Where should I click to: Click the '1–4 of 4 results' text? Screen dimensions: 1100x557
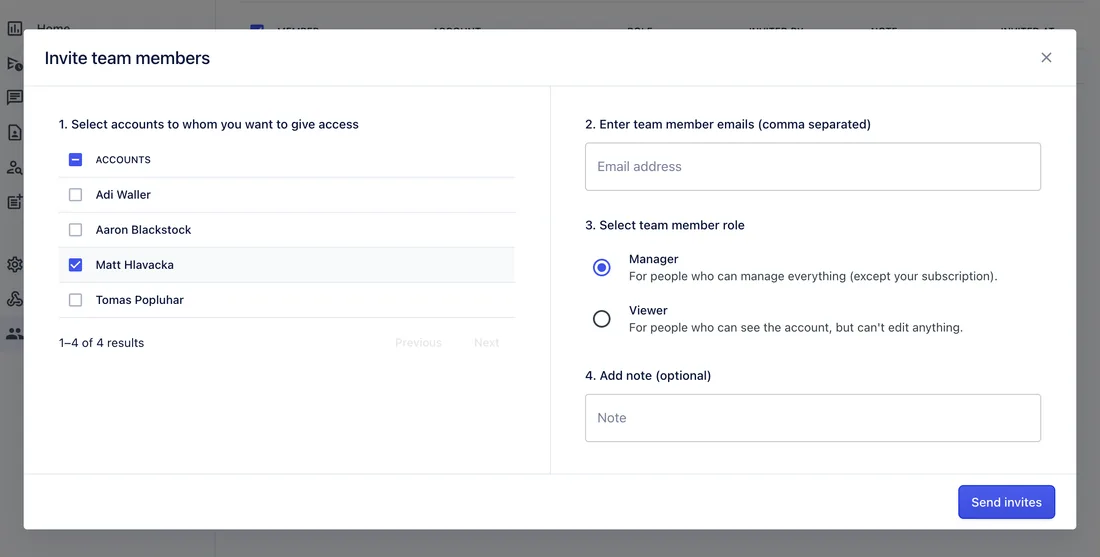click(x=102, y=343)
